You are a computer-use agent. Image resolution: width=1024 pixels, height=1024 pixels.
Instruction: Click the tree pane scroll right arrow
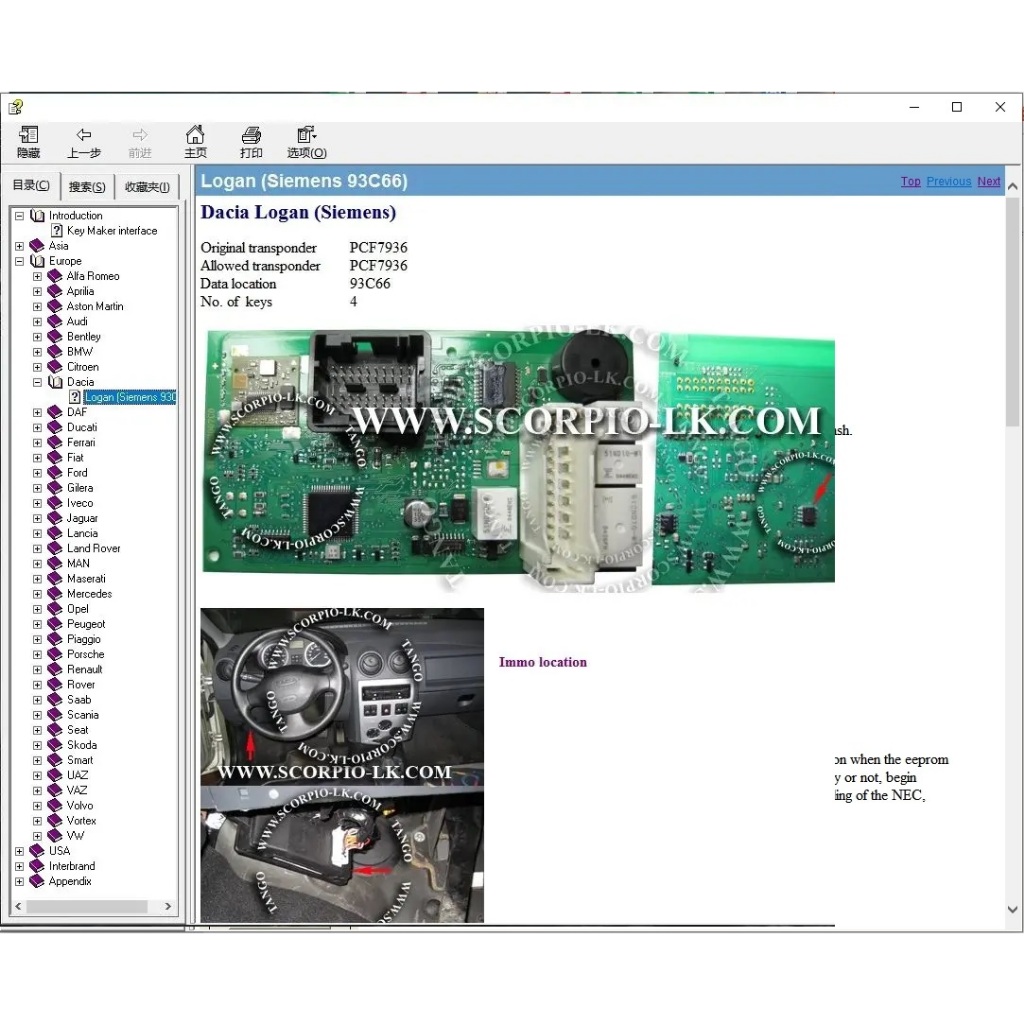(x=168, y=906)
